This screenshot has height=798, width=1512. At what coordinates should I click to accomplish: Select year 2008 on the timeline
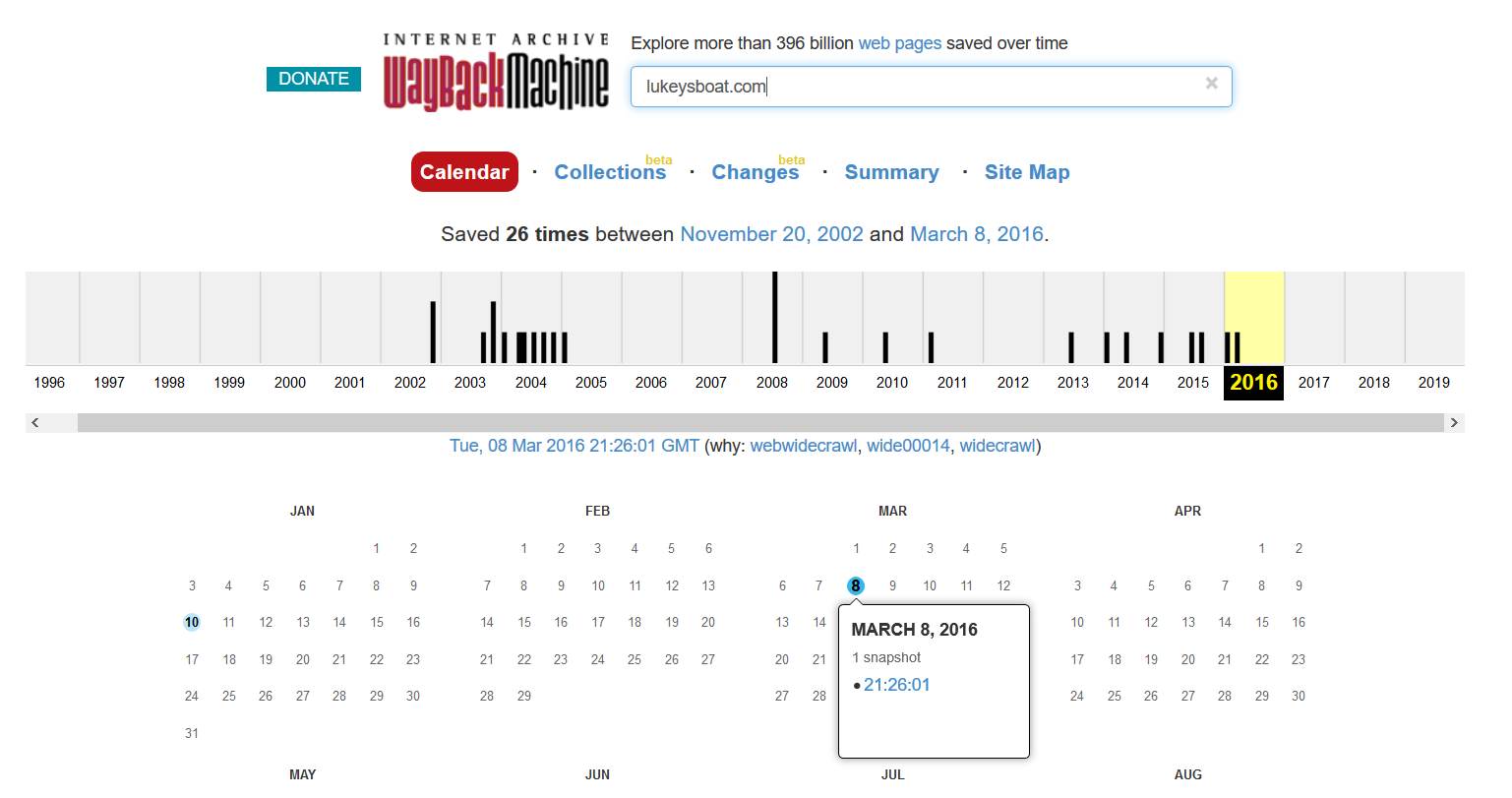771,383
